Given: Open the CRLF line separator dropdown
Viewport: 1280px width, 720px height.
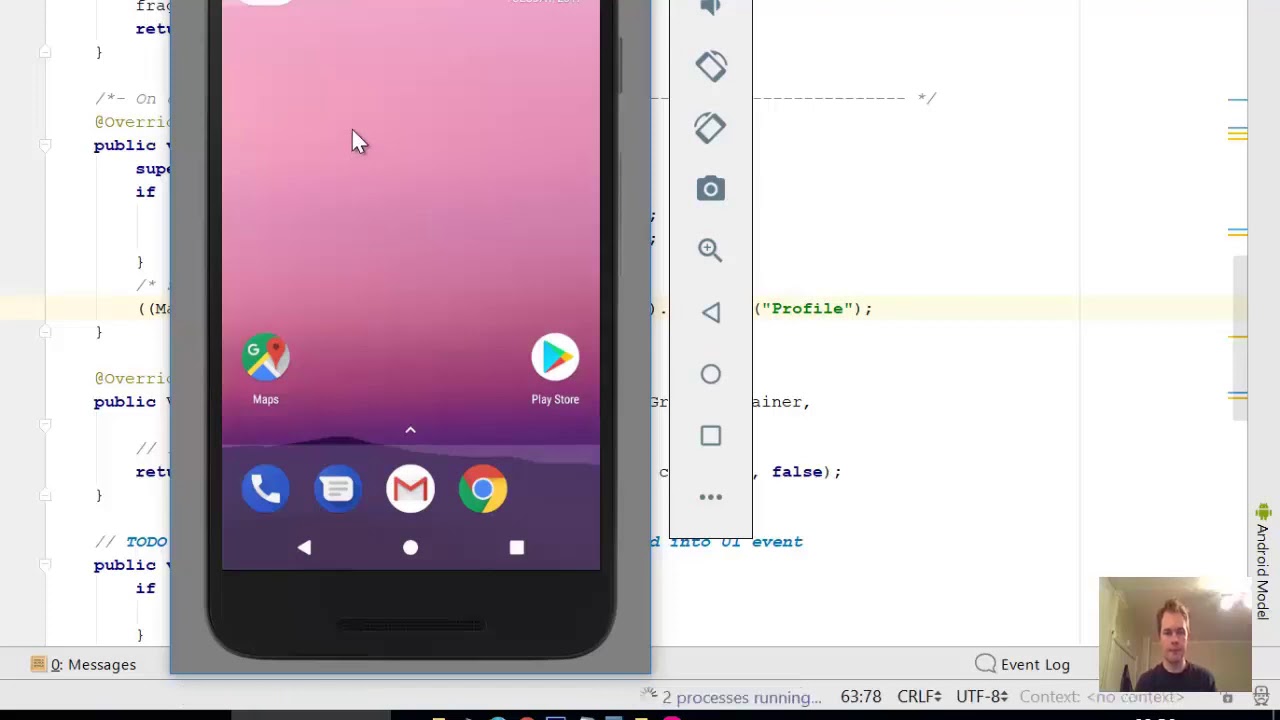Looking at the screenshot, I should [919, 697].
